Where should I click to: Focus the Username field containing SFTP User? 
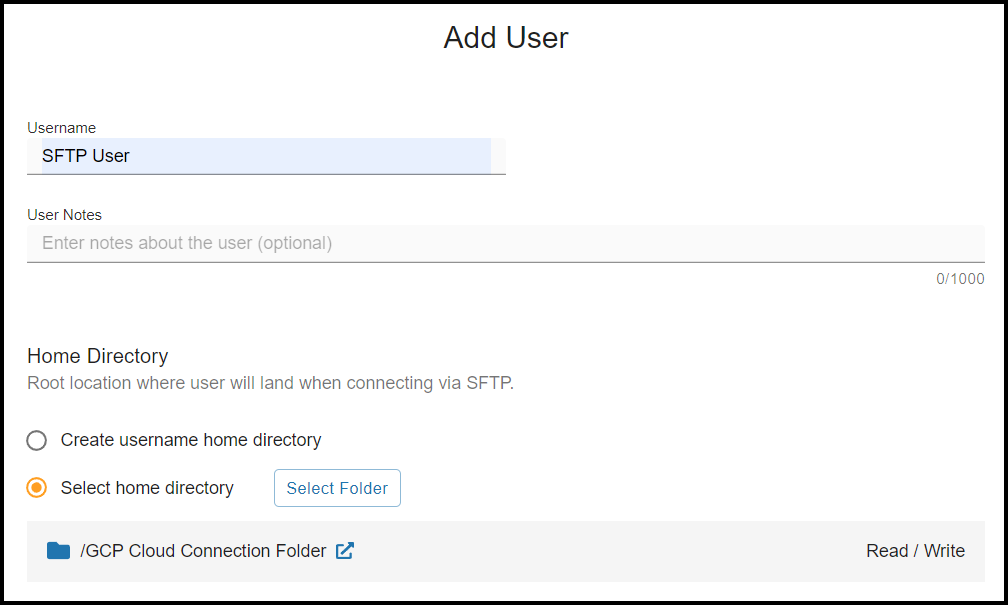(266, 156)
